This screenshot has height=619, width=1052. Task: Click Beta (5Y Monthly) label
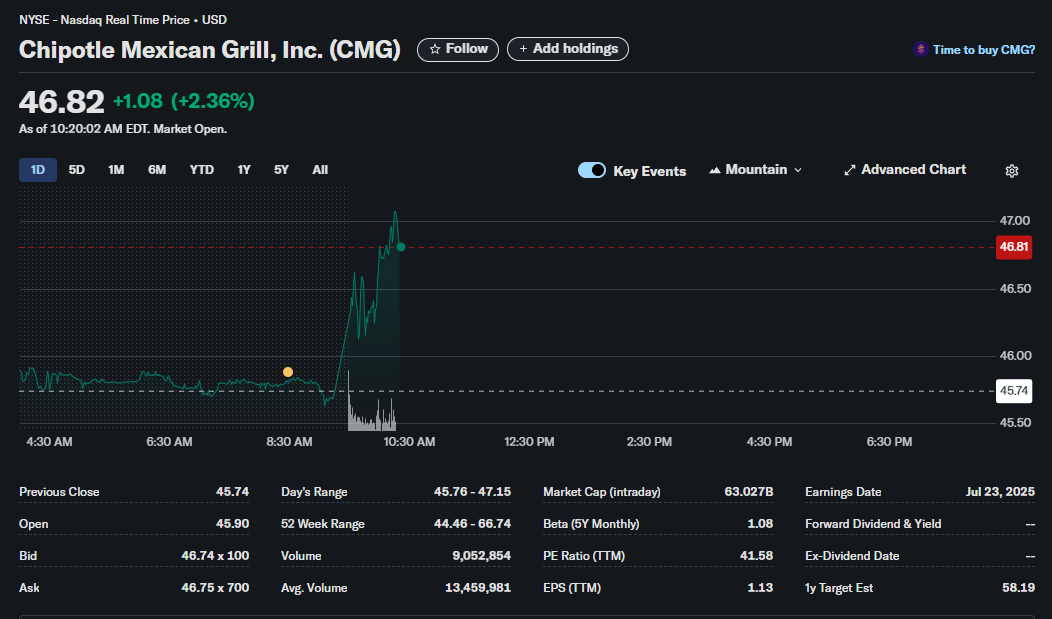[x=591, y=524]
